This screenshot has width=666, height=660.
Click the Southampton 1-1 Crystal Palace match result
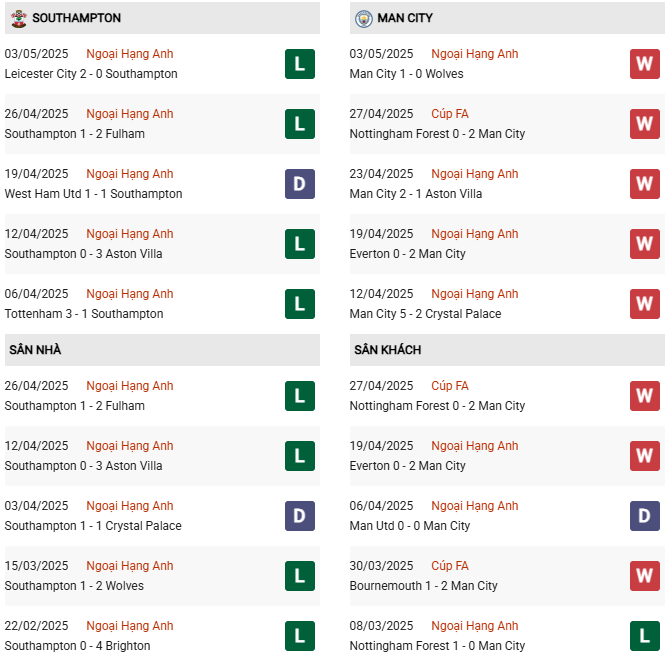(93, 526)
